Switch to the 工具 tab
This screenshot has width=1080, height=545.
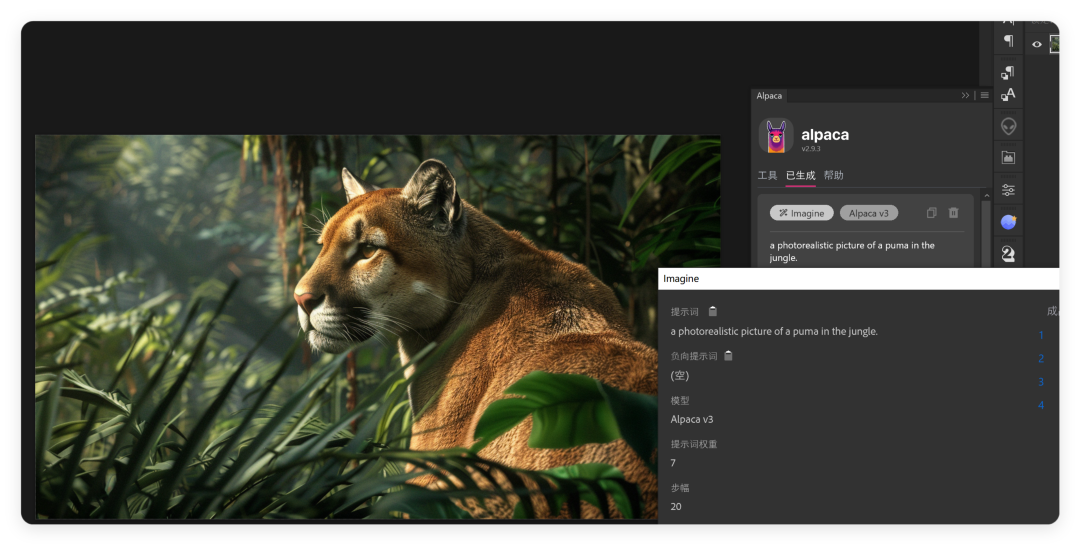pos(767,176)
